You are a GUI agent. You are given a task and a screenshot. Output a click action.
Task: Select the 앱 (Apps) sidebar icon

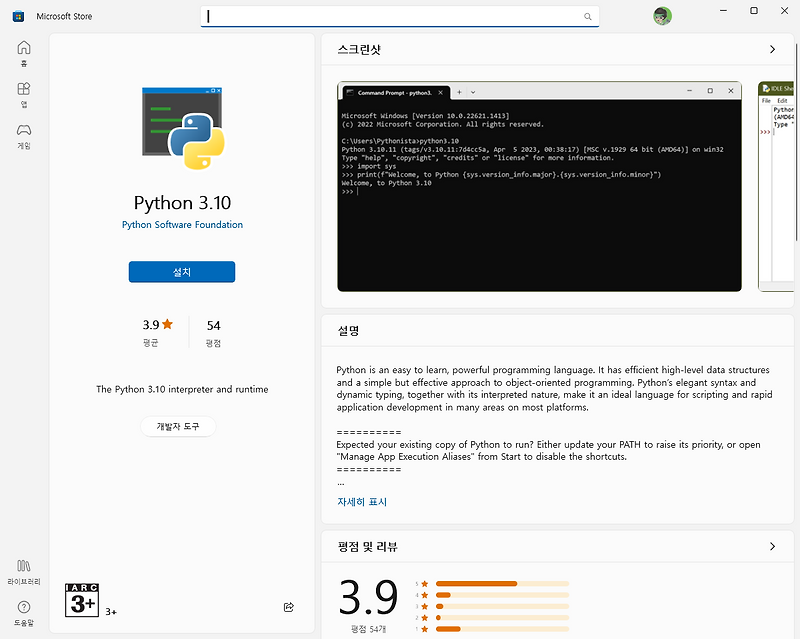[22, 92]
